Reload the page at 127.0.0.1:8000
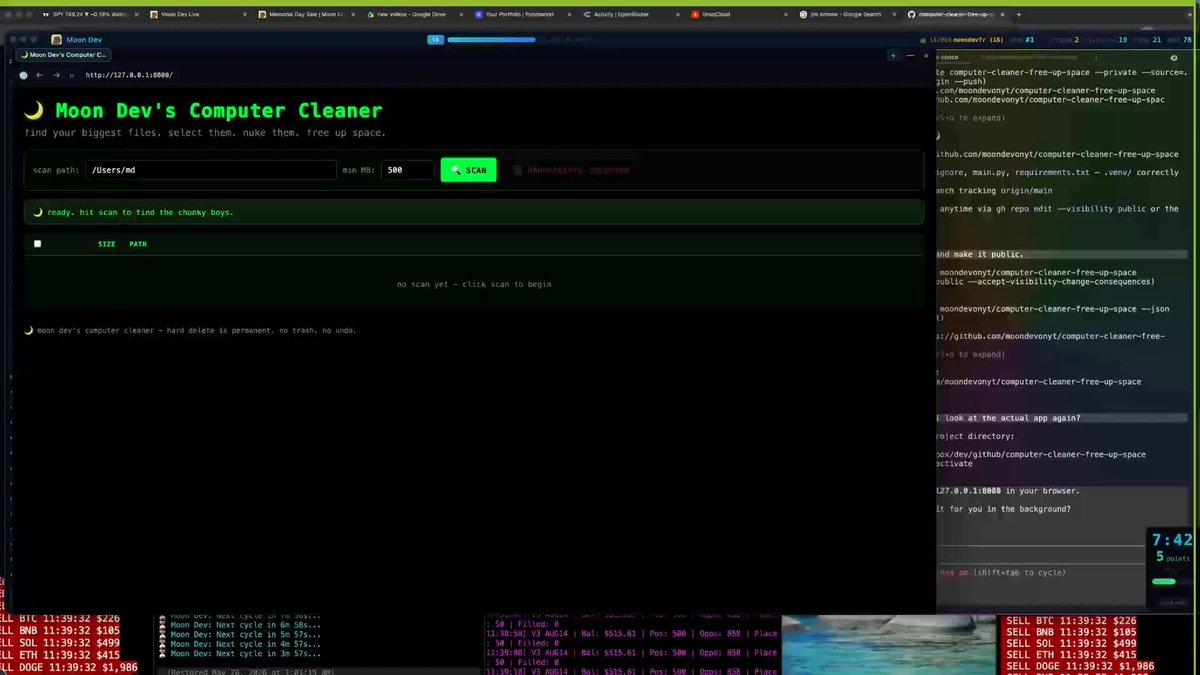The height and width of the screenshot is (675, 1200). tap(71, 75)
